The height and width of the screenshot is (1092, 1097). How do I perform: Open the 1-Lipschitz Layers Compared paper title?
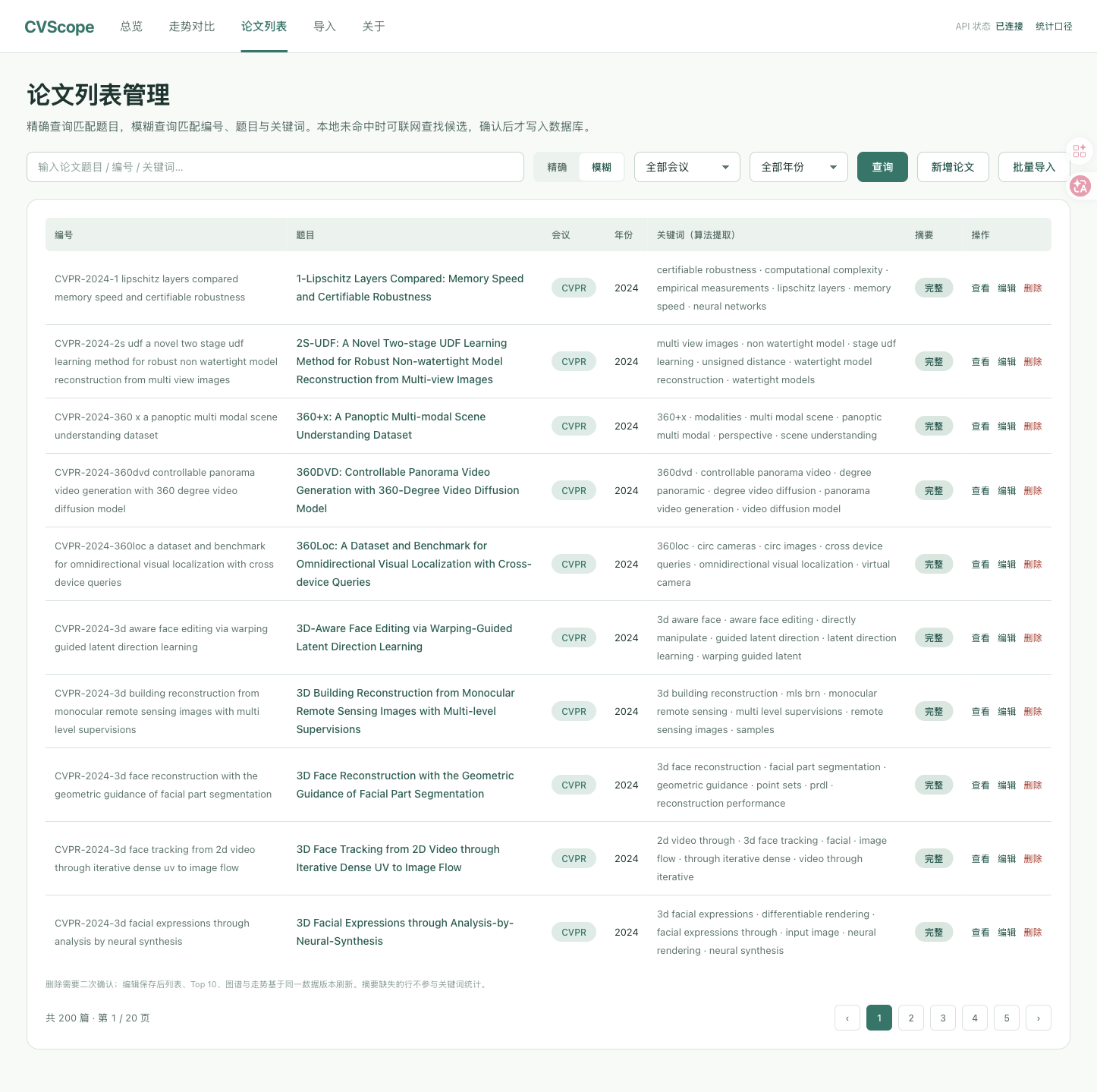[410, 288]
